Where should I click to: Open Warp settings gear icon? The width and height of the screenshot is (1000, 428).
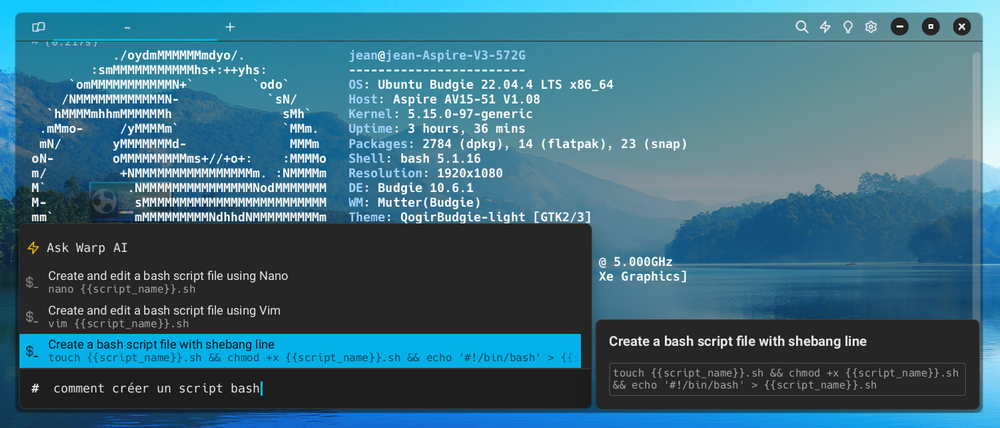(x=871, y=27)
